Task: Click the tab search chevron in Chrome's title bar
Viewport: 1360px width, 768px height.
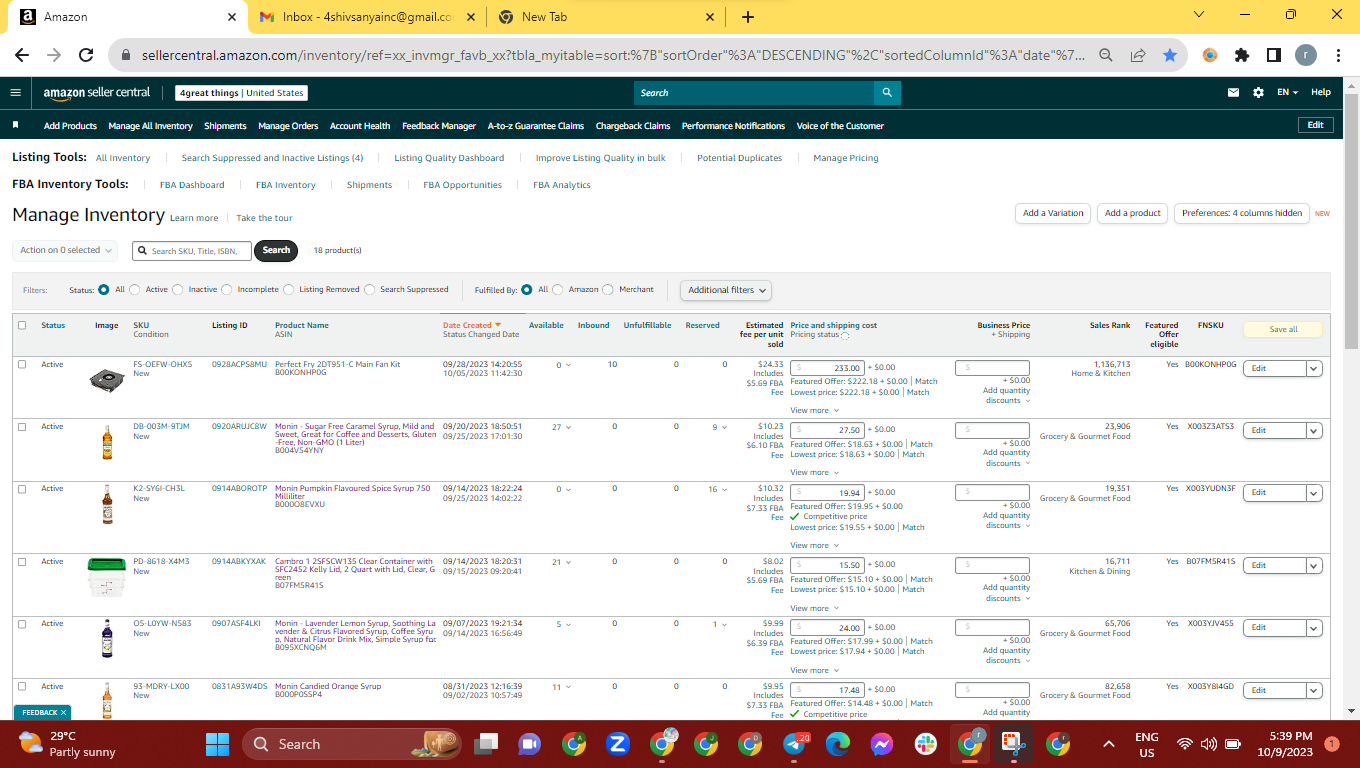Action: click(x=1200, y=15)
